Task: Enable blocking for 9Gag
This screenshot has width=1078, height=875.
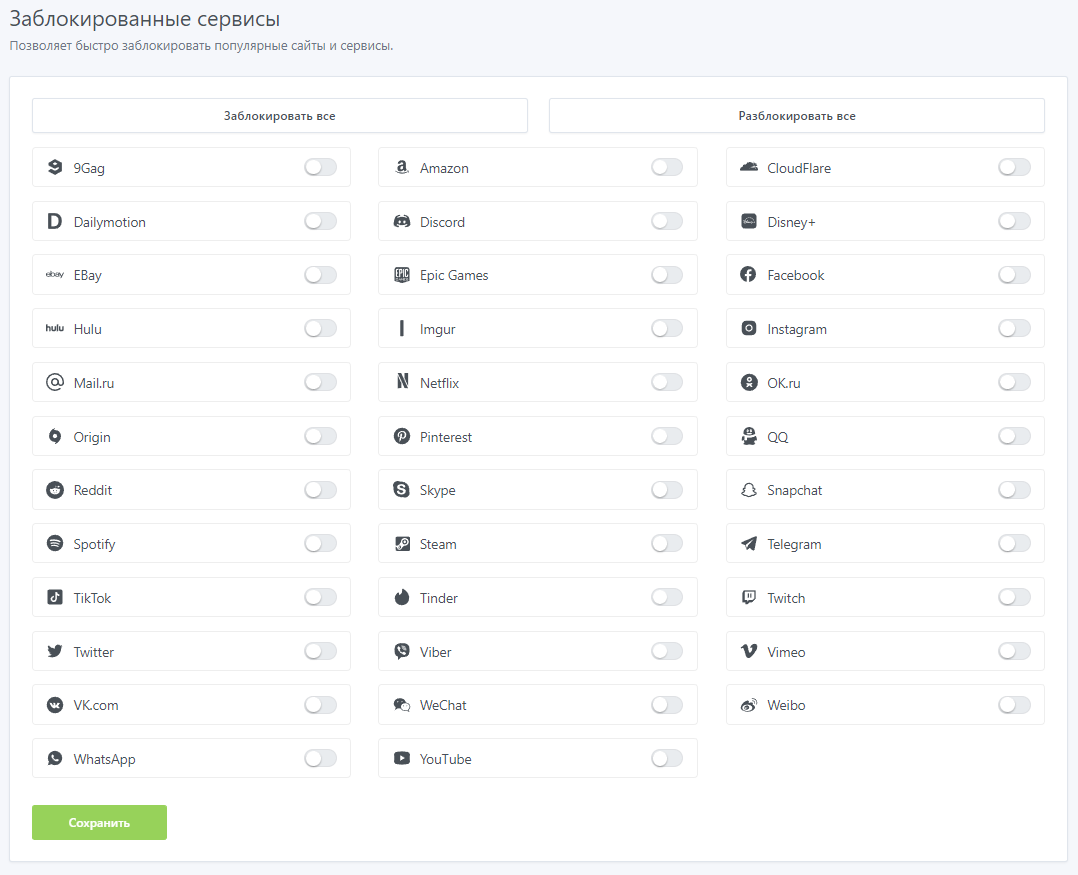Action: click(x=321, y=167)
